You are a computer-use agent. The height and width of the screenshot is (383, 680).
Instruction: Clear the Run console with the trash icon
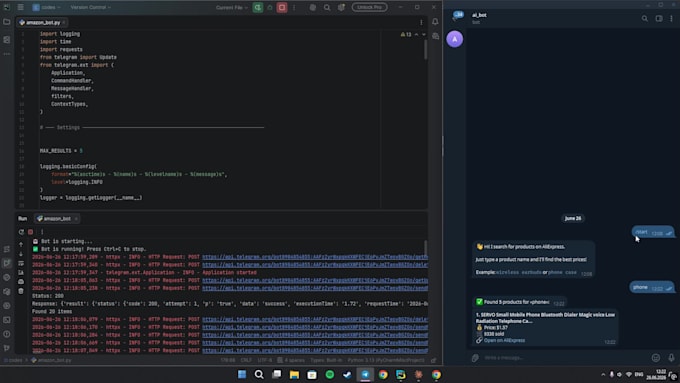(x=21, y=291)
